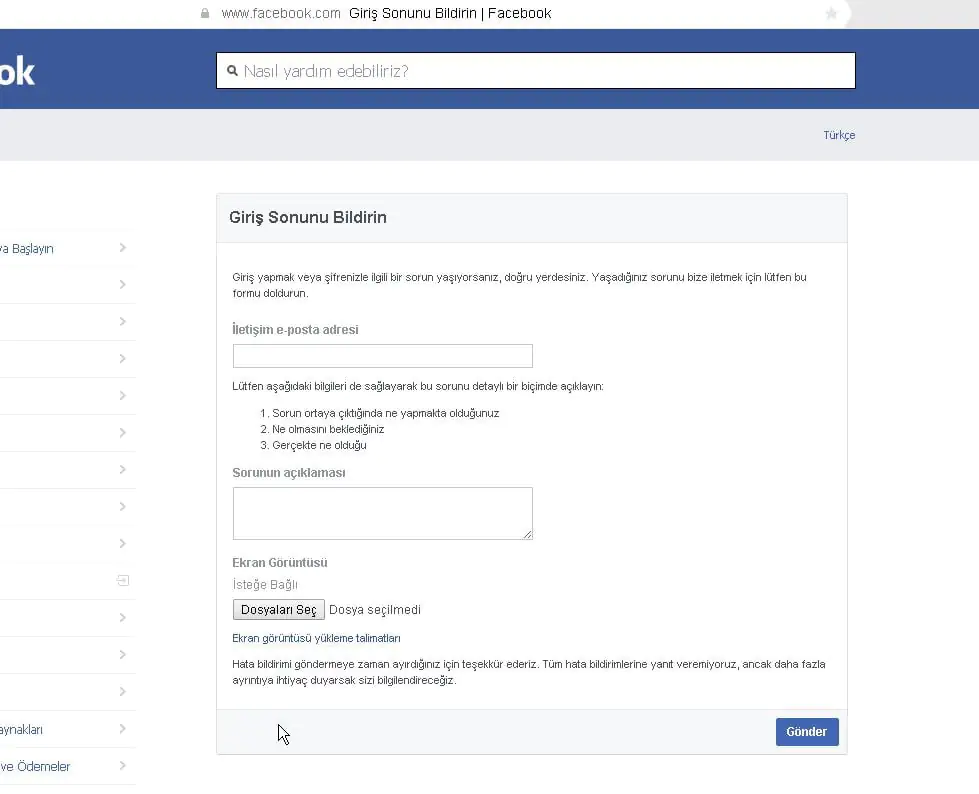Expand the '...ya Başlayın' sidebar entry chevron
Viewport: 979px width, 794px height.
click(121, 247)
